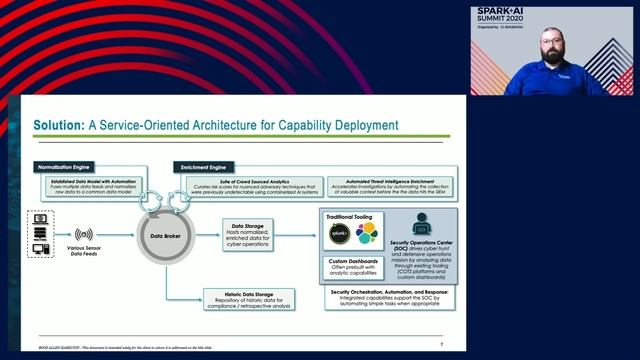Screen dimensions: 640x360
Task: Click the SOC analyst person icon
Action: (422, 224)
